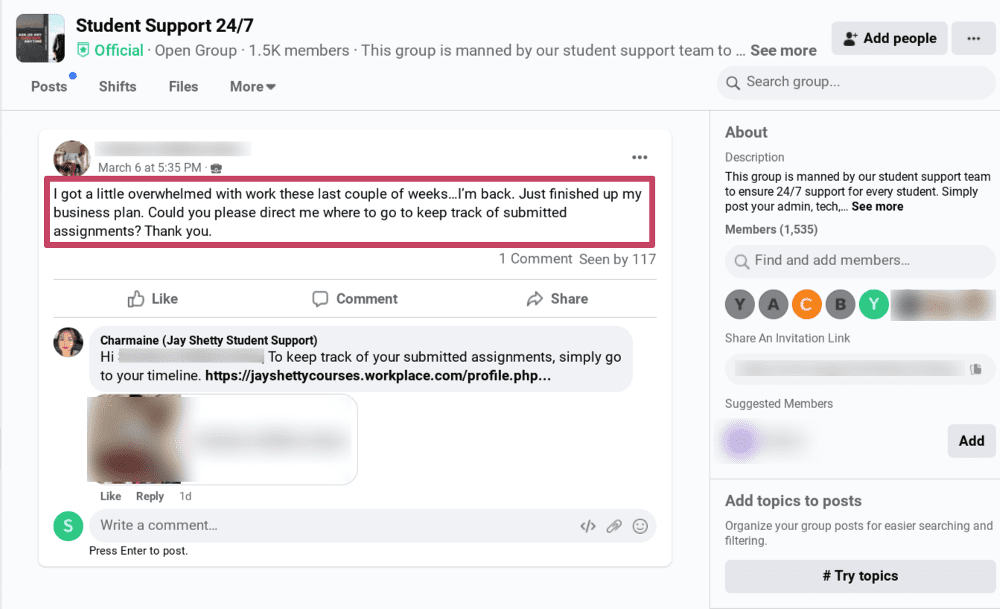Image resolution: width=1000 pixels, height=609 pixels.
Task: Click the 1d comment timestamp
Action: point(185,496)
